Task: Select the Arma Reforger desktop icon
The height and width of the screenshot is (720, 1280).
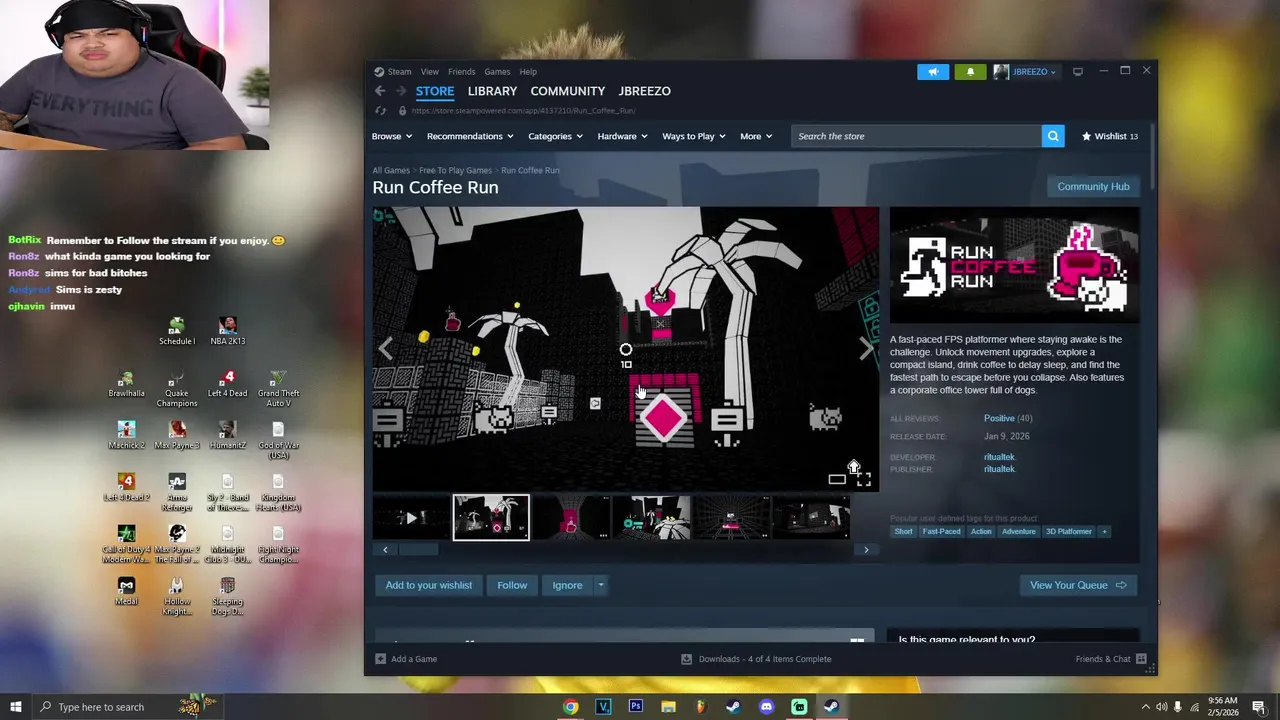Action: [177, 493]
